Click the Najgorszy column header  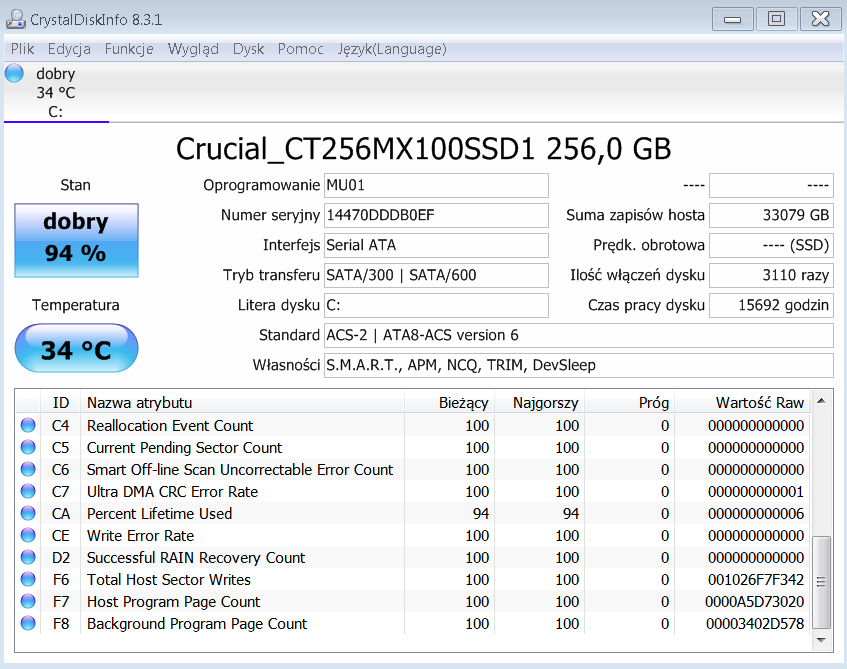click(540, 403)
